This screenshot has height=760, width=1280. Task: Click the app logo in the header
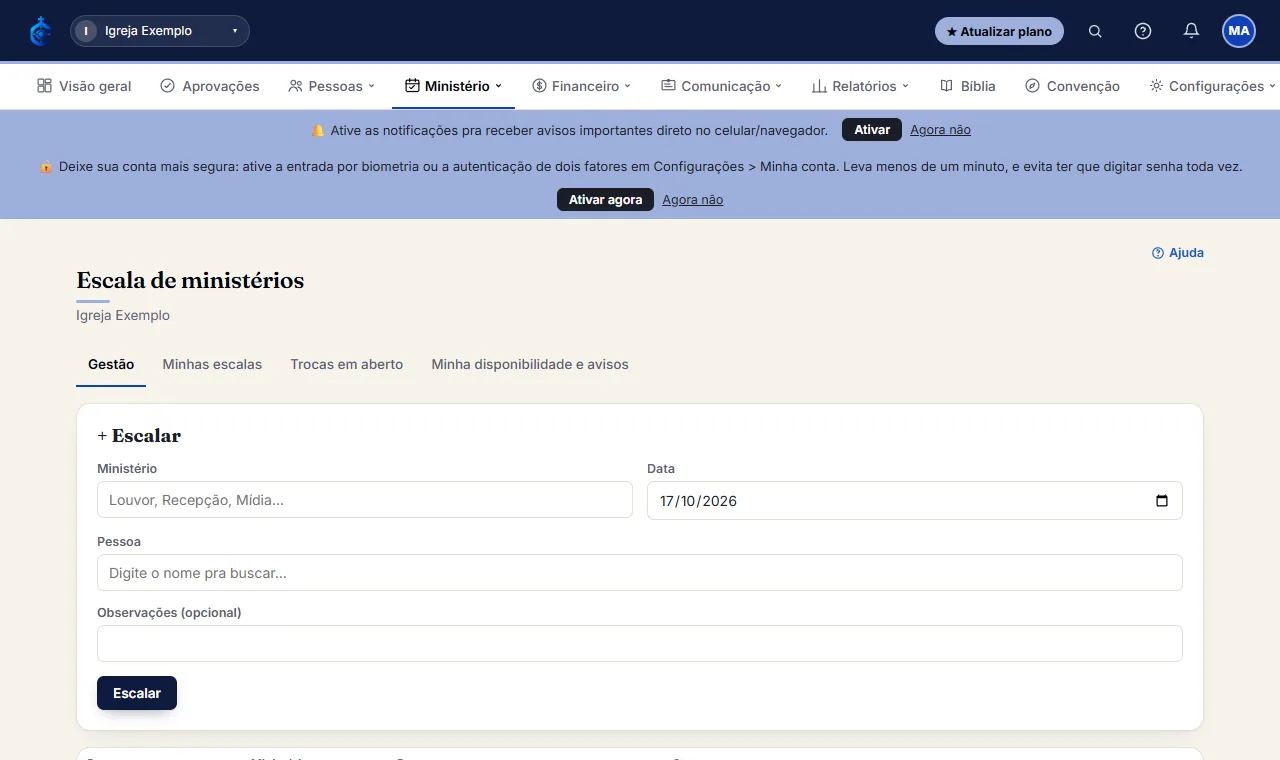[x=40, y=31]
